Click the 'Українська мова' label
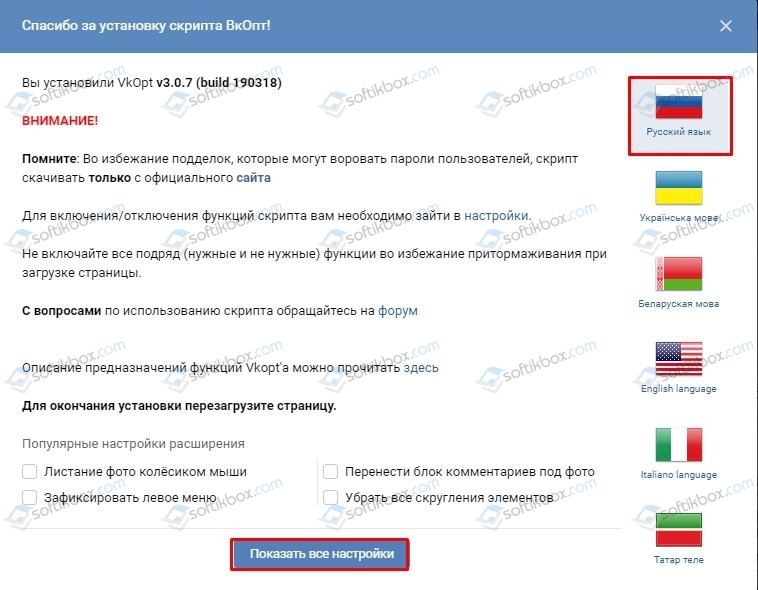 pyautogui.click(x=678, y=218)
